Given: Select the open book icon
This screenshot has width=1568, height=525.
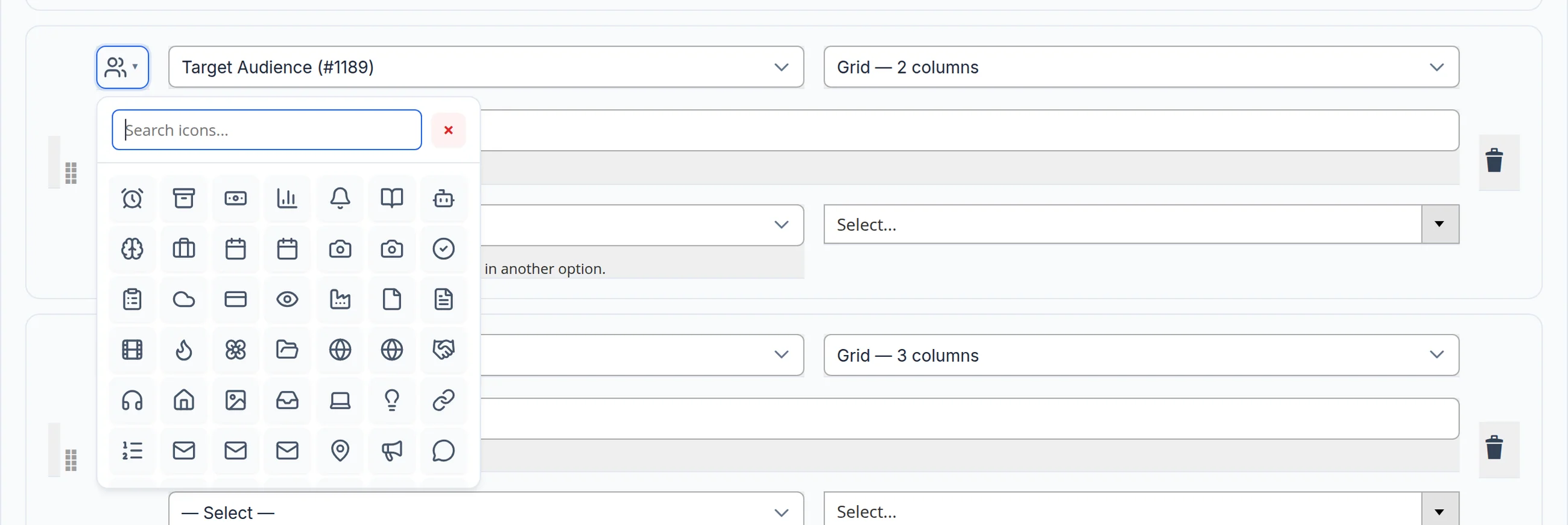Looking at the screenshot, I should [x=392, y=198].
